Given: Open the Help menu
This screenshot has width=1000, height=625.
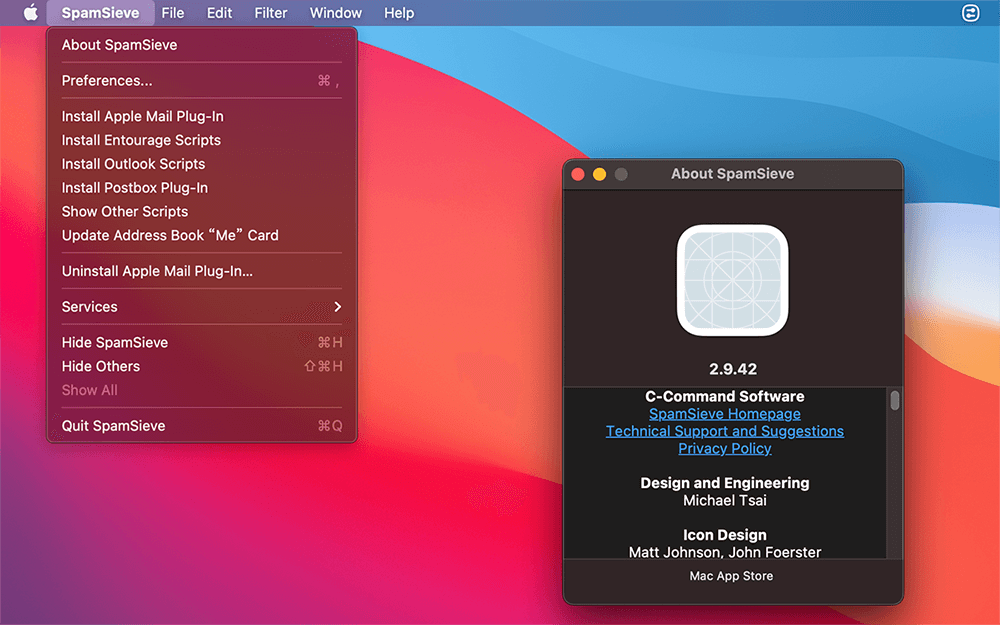Looking at the screenshot, I should tap(399, 13).
